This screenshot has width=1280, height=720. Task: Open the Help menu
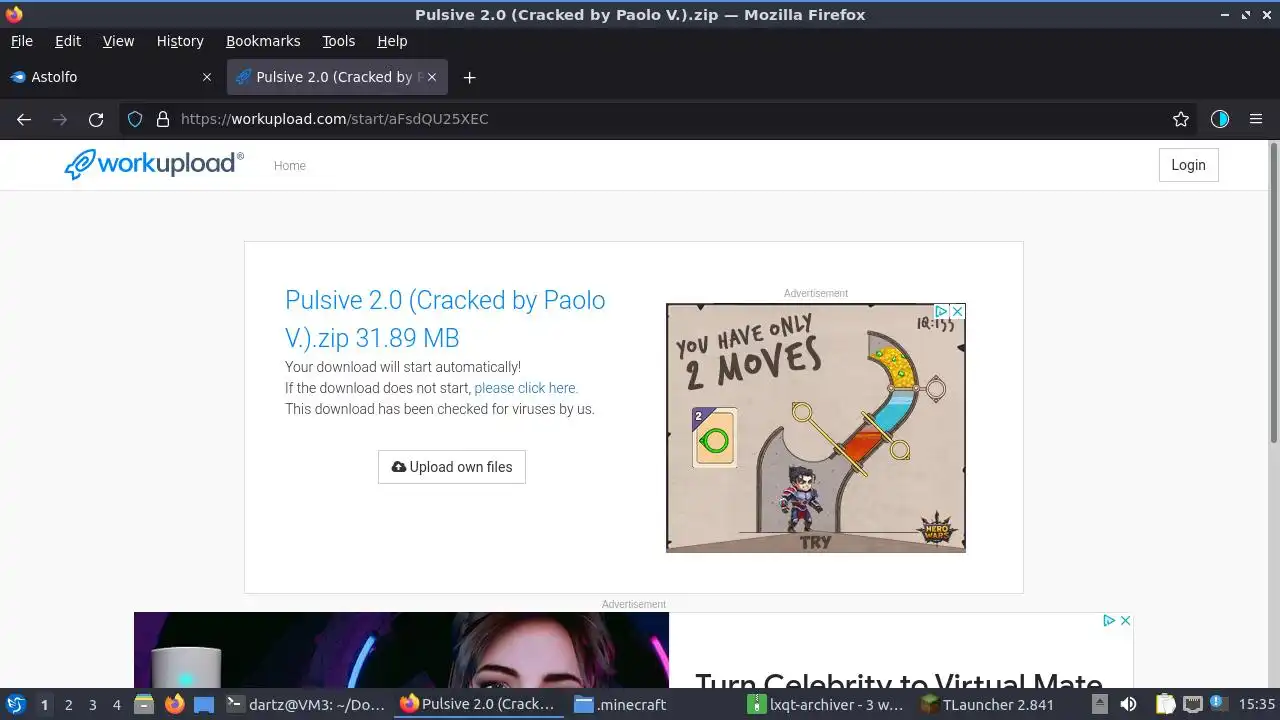pos(392,41)
